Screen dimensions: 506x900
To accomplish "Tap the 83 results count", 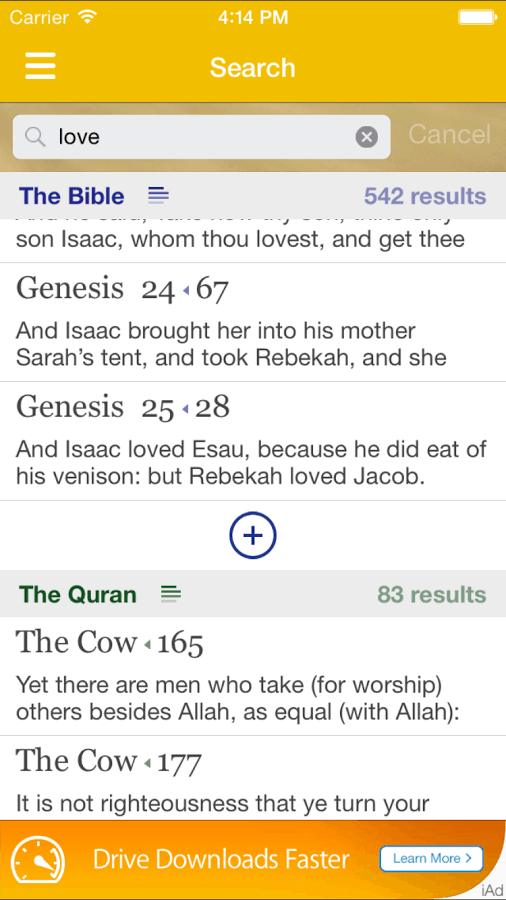I will click(x=431, y=595).
